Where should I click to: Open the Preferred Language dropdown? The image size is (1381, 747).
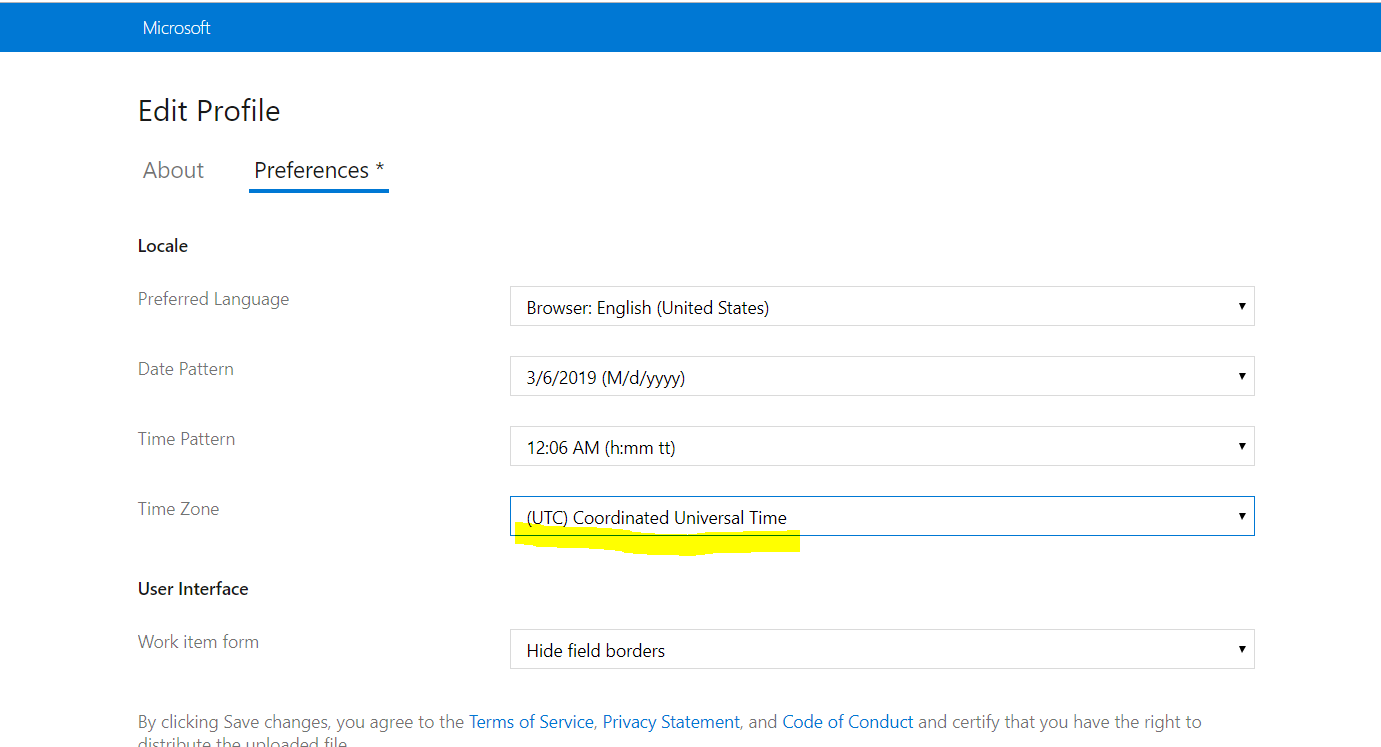pyautogui.click(x=882, y=306)
